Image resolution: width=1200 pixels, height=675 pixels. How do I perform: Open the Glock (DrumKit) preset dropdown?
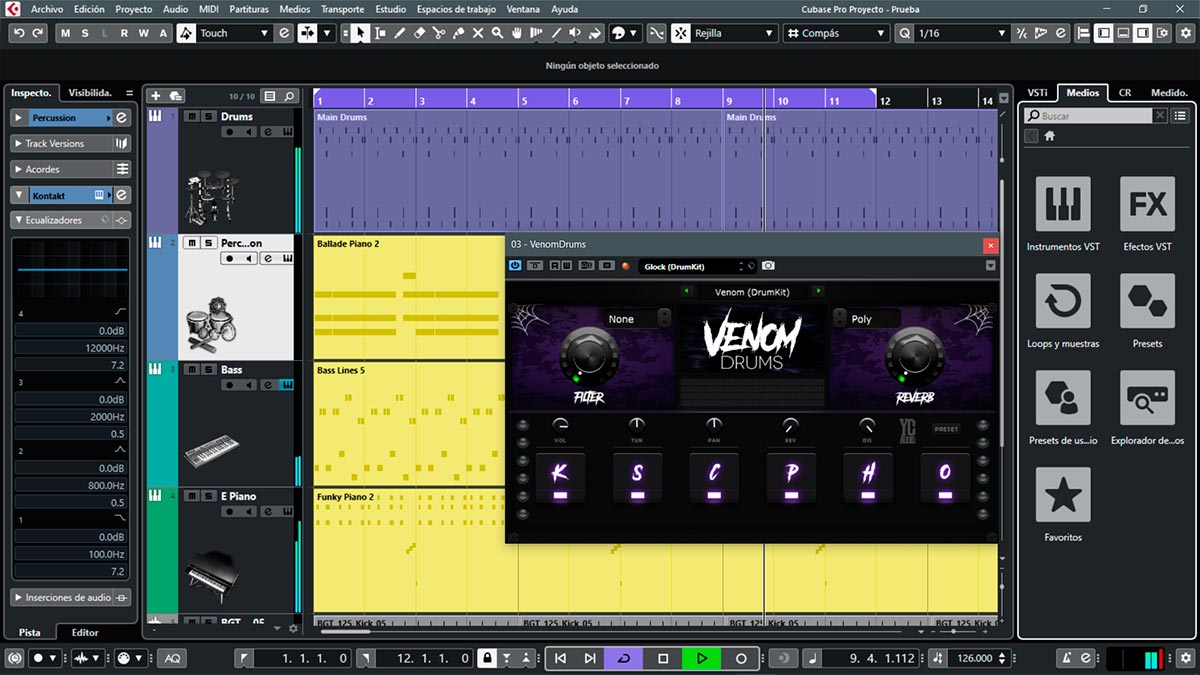[x=698, y=266]
